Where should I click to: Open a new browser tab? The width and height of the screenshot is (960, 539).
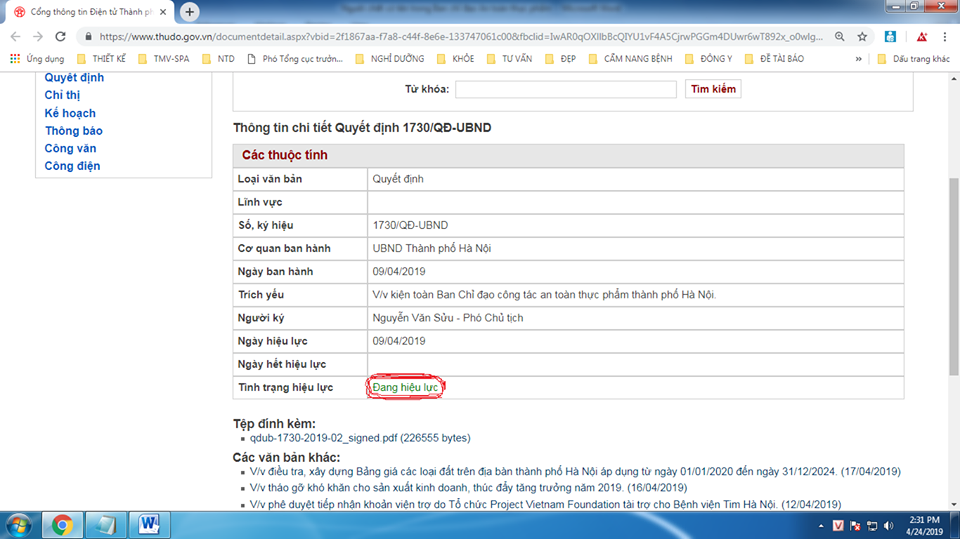click(x=189, y=12)
